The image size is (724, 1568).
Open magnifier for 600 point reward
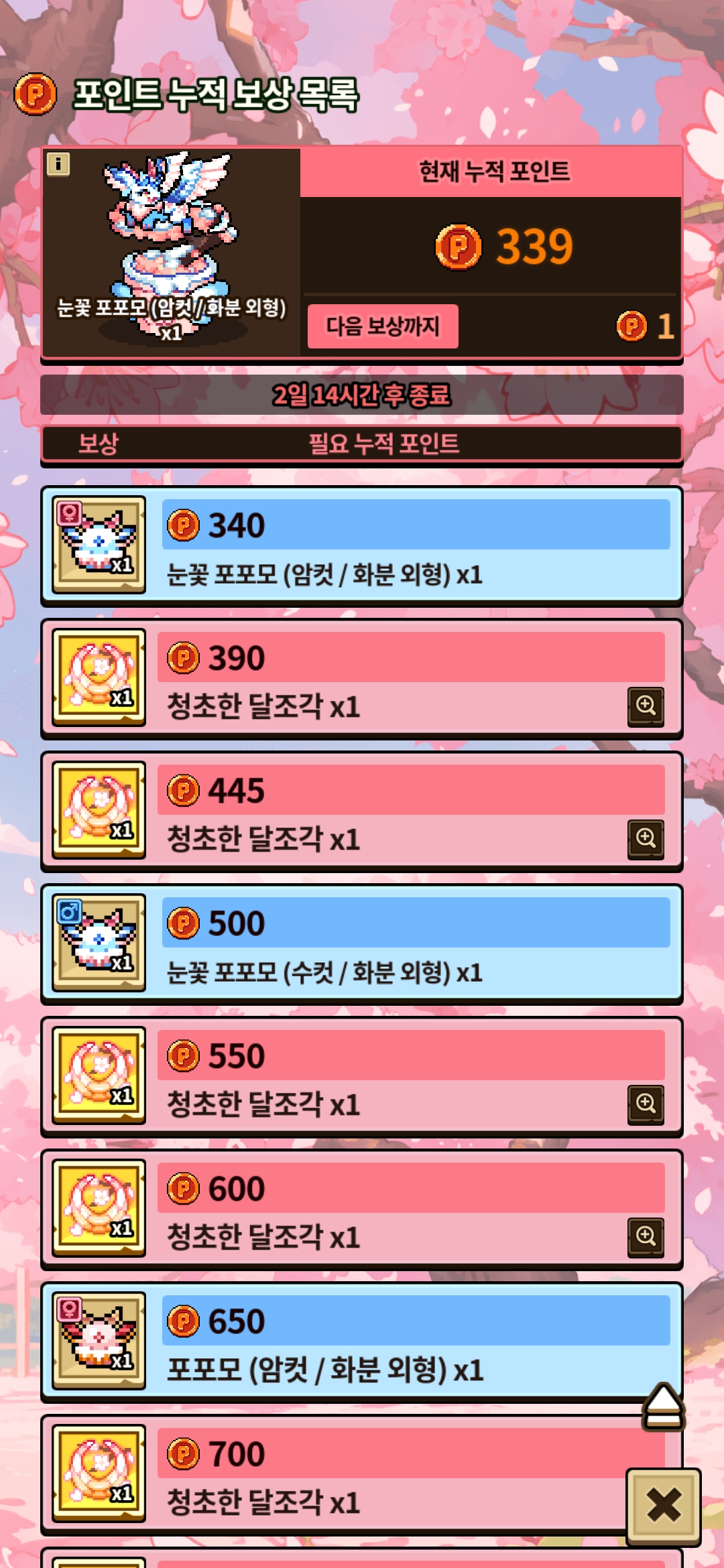646,1237
